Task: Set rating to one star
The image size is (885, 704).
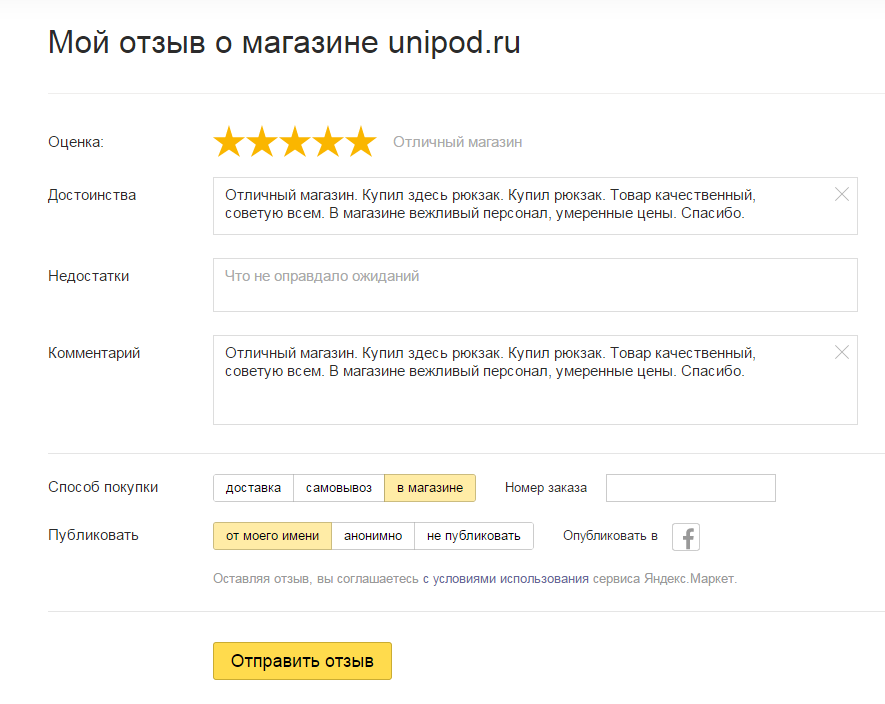Action: pos(229,142)
